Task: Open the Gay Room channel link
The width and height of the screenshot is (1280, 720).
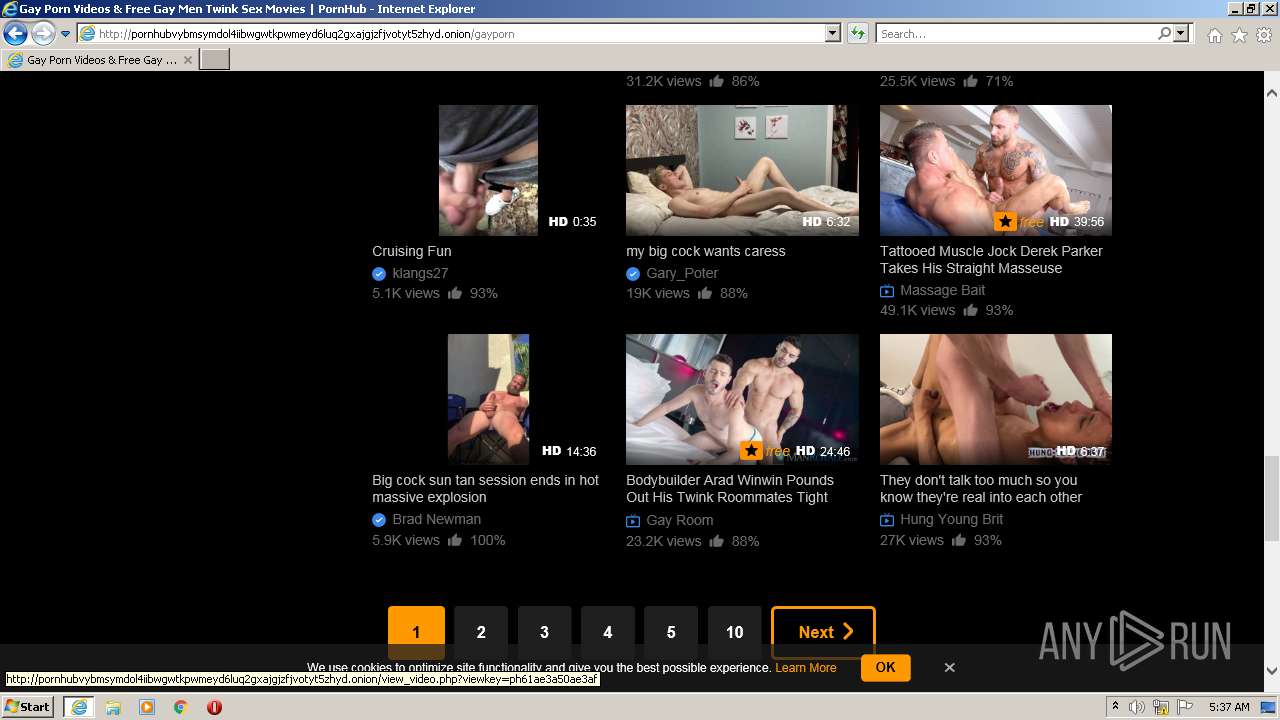Action: (x=679, y=520)
